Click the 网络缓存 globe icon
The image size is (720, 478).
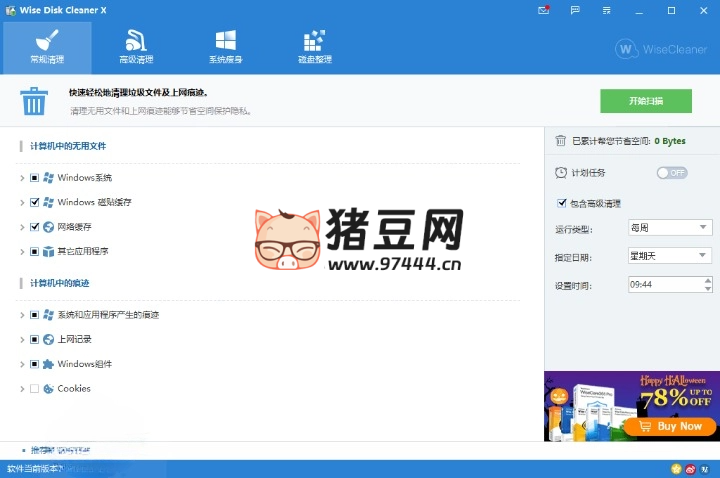[x=48, y=227]
